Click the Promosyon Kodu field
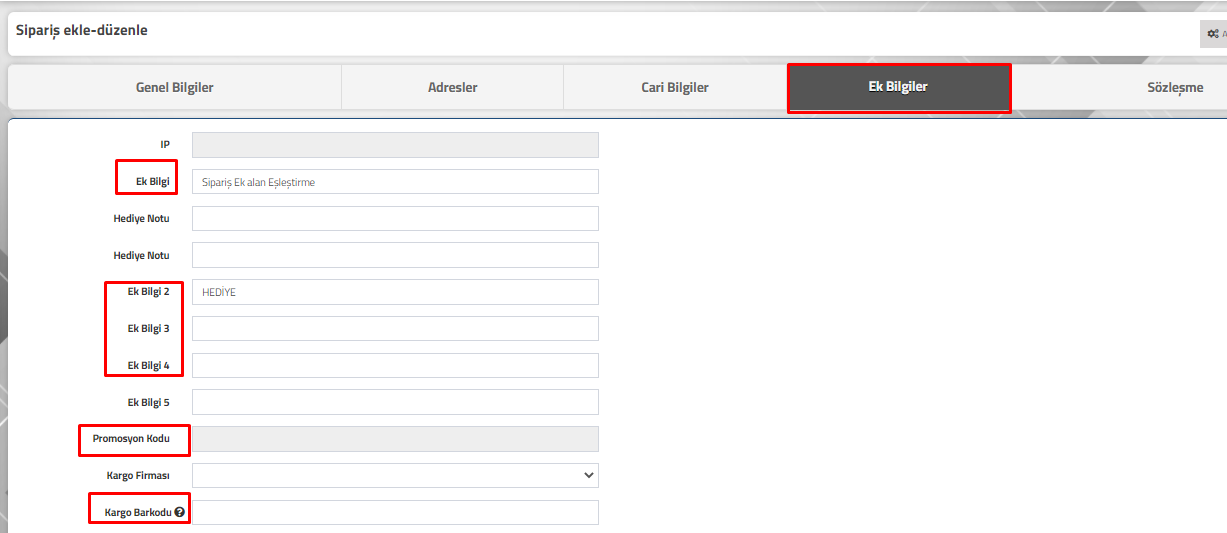 395,439
